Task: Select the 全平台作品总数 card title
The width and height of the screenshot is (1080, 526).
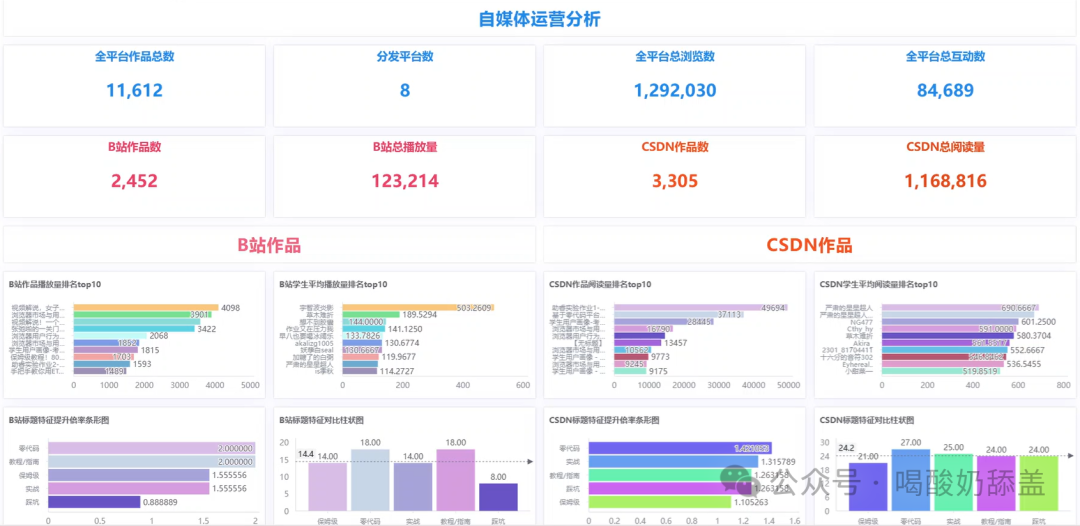Action: tap(134, 56)
